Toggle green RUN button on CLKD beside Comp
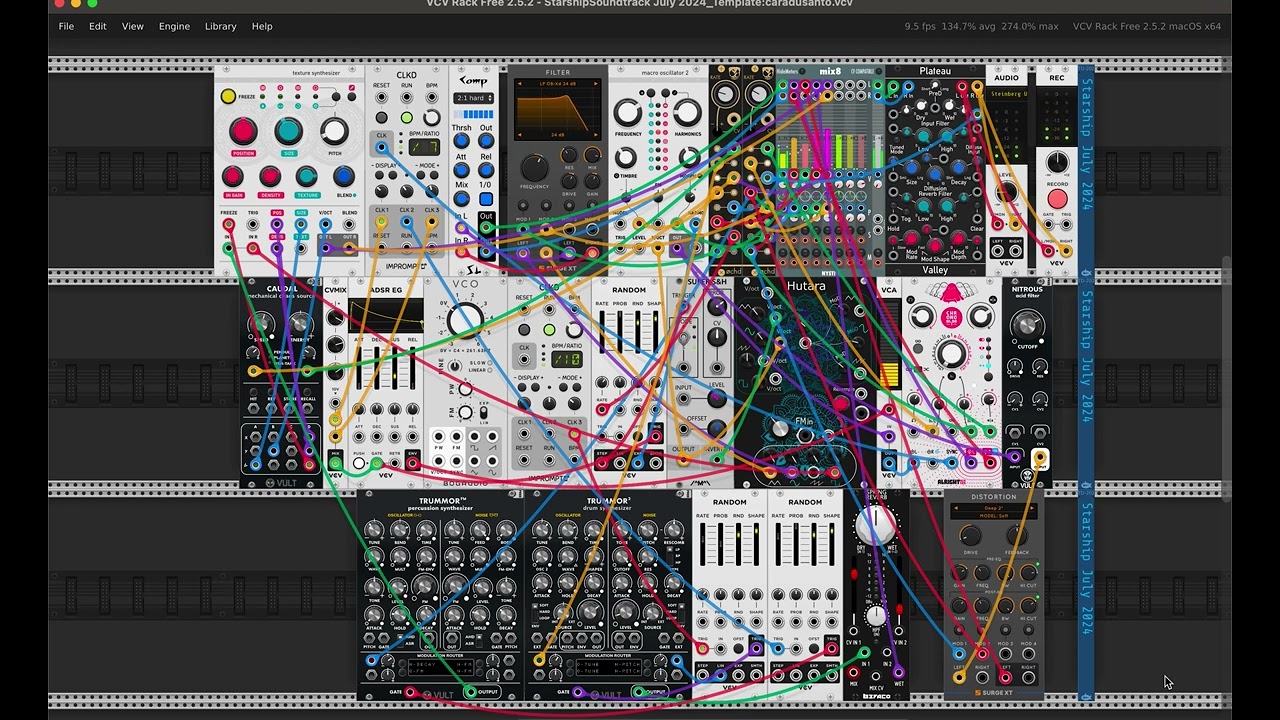The height and width of the screenshot is (720, 1280). click(x=407, y=117)
